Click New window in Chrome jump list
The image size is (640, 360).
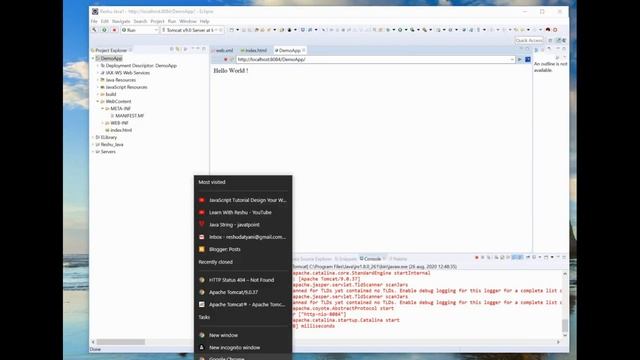243,335
